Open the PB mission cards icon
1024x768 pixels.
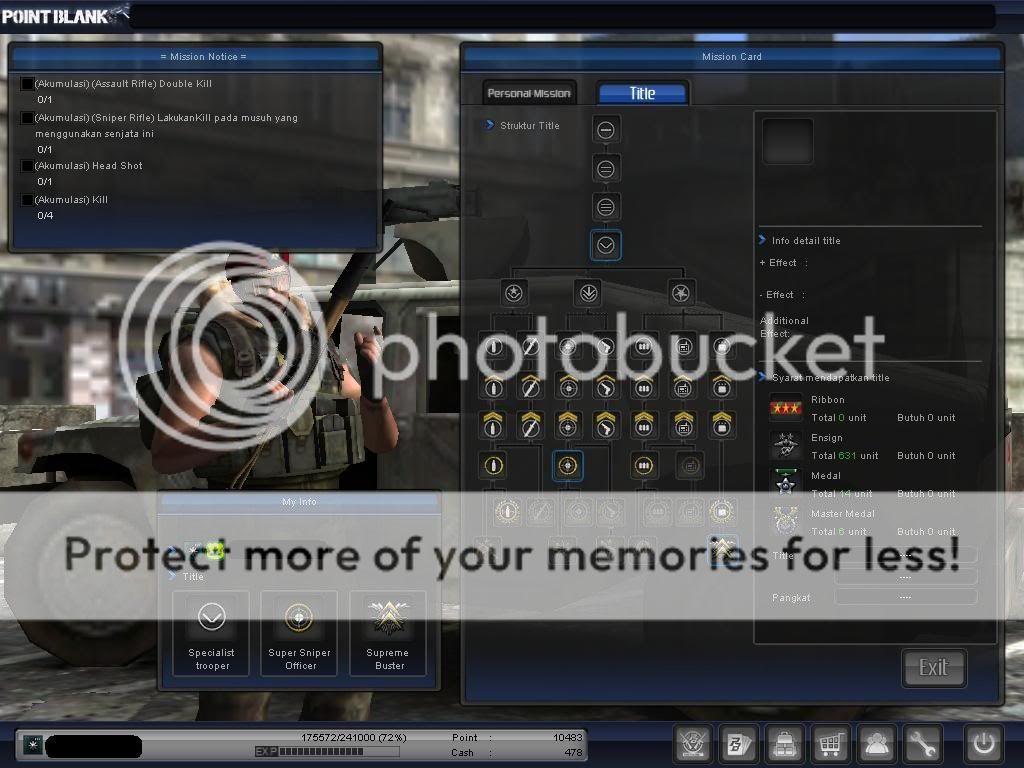tap(739, 743)
